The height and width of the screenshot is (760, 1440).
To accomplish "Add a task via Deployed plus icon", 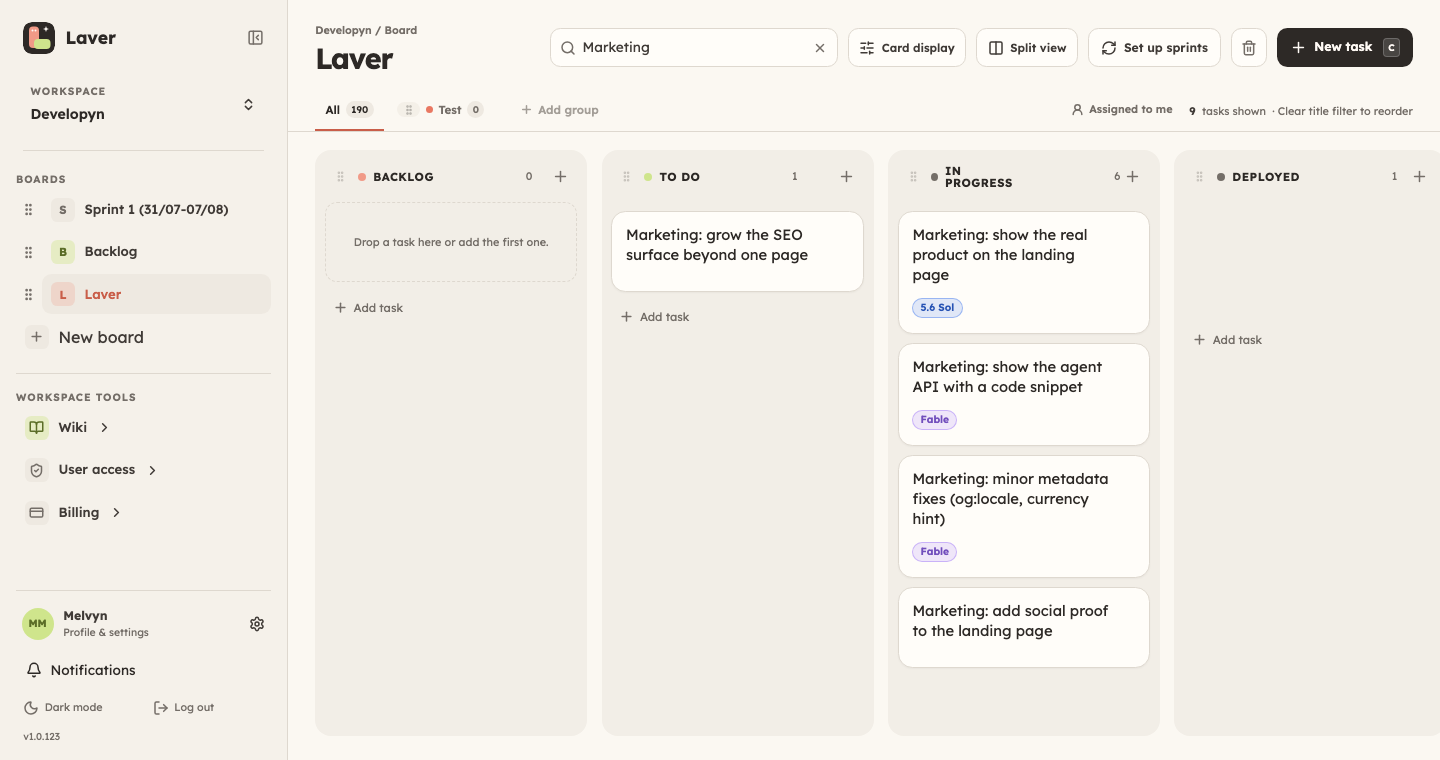I will point(1419,177).
